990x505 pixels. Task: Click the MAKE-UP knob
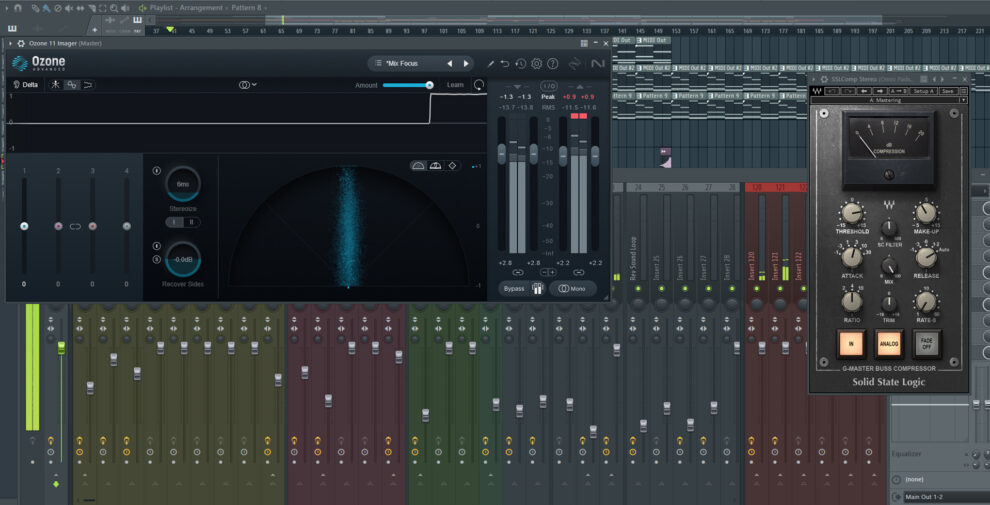(926, 213)
